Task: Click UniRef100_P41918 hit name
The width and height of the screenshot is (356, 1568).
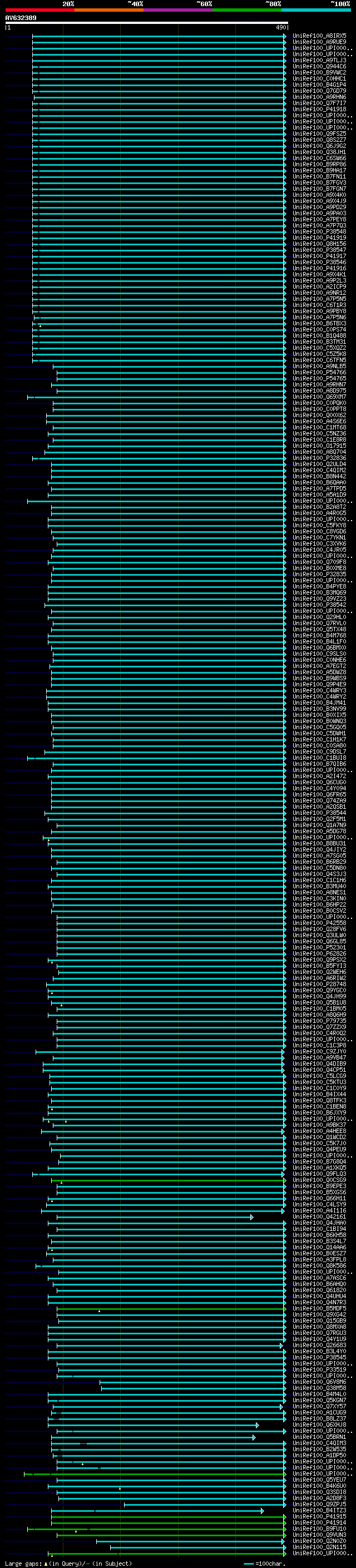Action: tap(319, 109)
